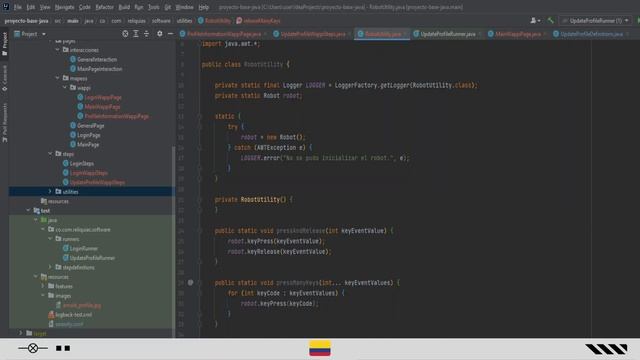Click the IntelliJ application logo icon
640x360 pixels.
(6, 7)
